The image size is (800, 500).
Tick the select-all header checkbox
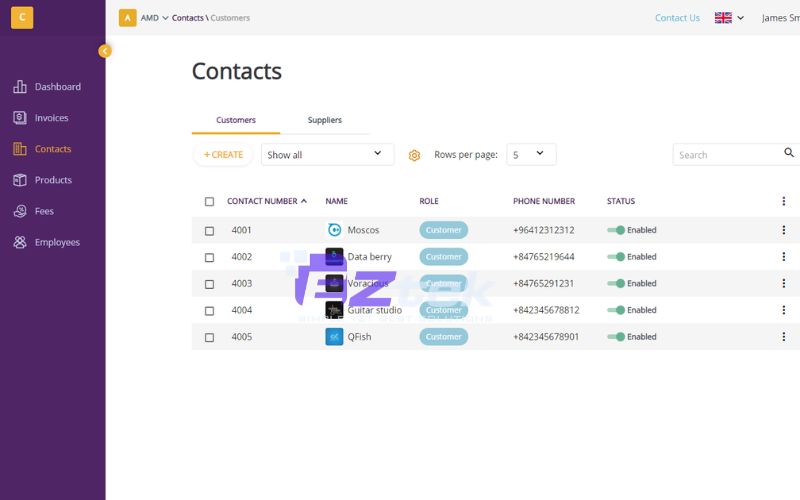pyautogui.click(x=209, y=202)
